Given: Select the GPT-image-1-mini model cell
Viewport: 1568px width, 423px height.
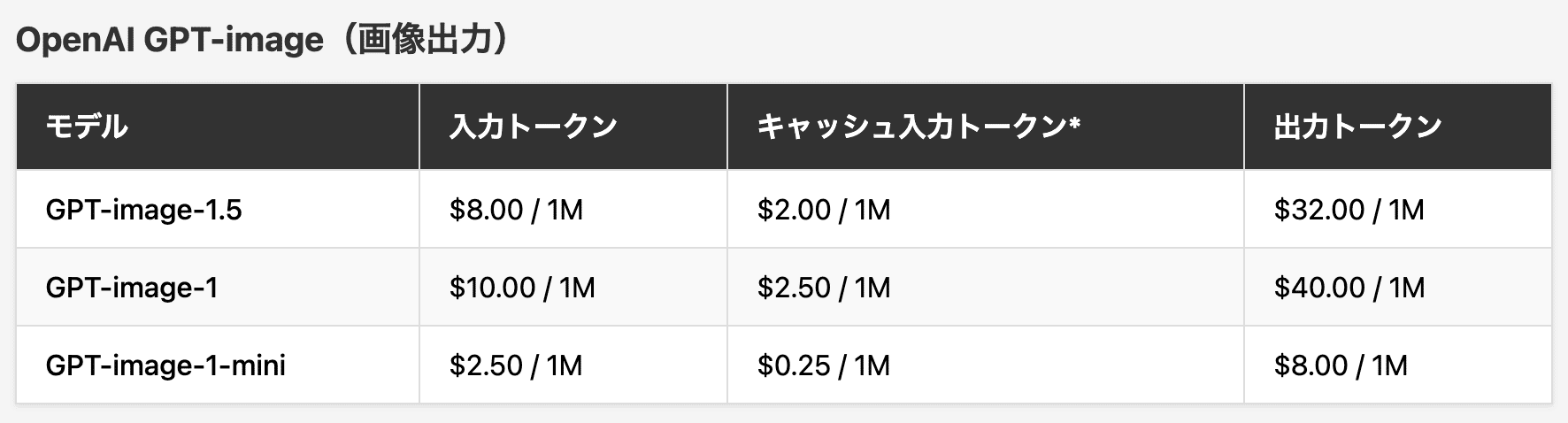Looking at the screenshot, I should point(165,365).
